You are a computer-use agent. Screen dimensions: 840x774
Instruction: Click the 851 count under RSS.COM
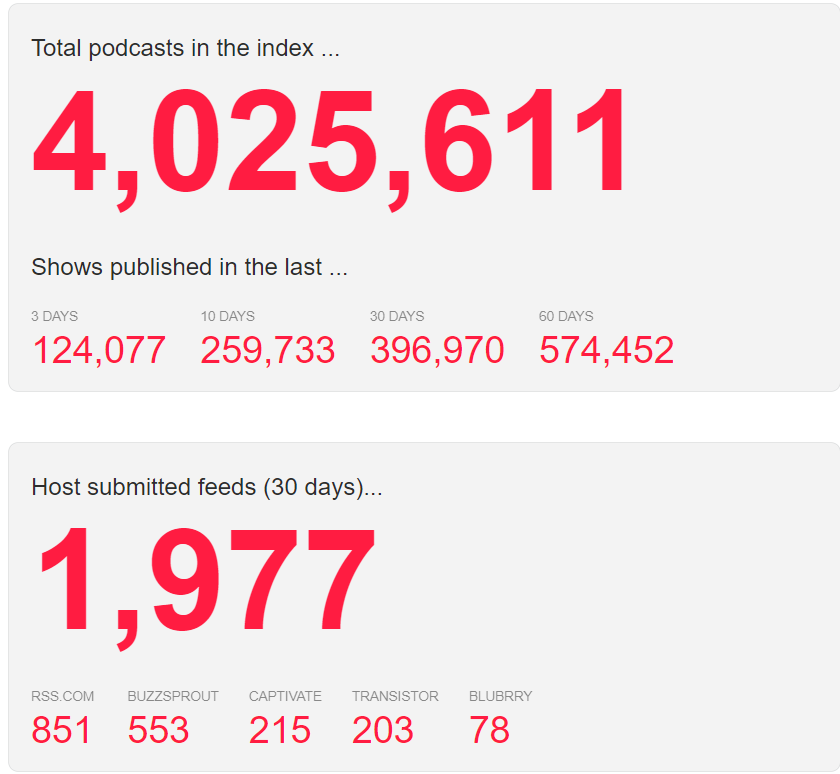click(62, 730)
